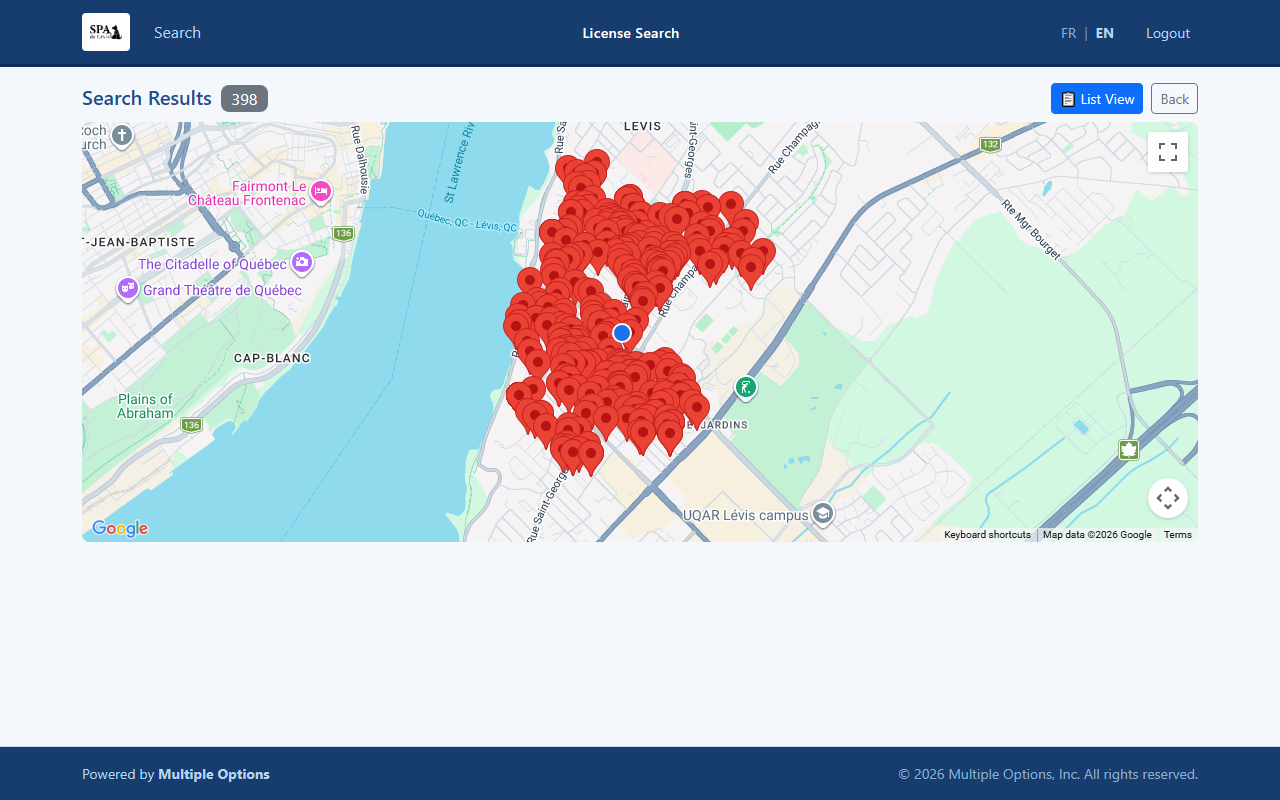1280x800 pixels.
Task: Click the blue current location dot
Action: click(622, 333)
